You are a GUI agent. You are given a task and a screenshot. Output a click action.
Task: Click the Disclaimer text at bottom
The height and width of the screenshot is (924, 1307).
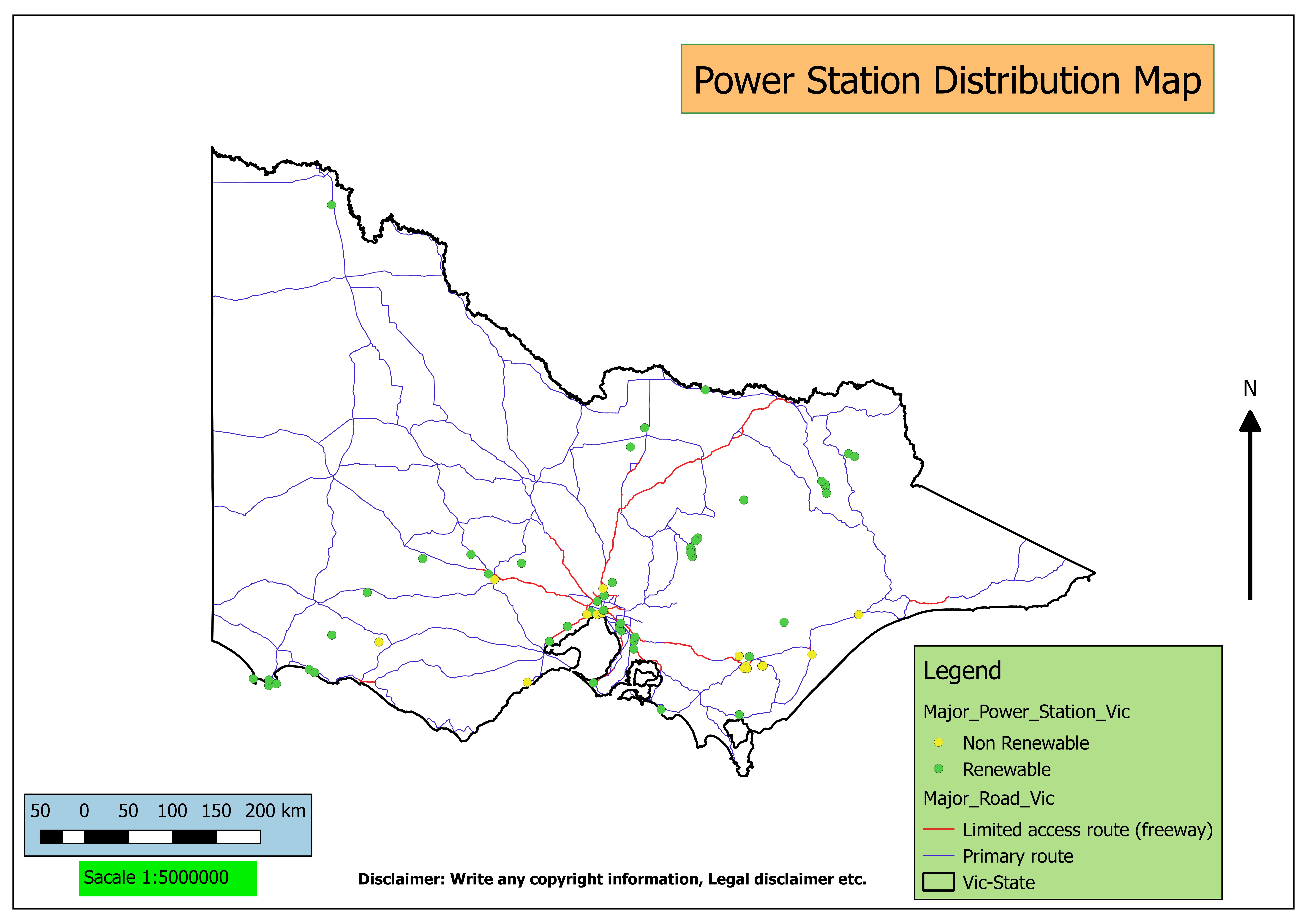[612, 879]
